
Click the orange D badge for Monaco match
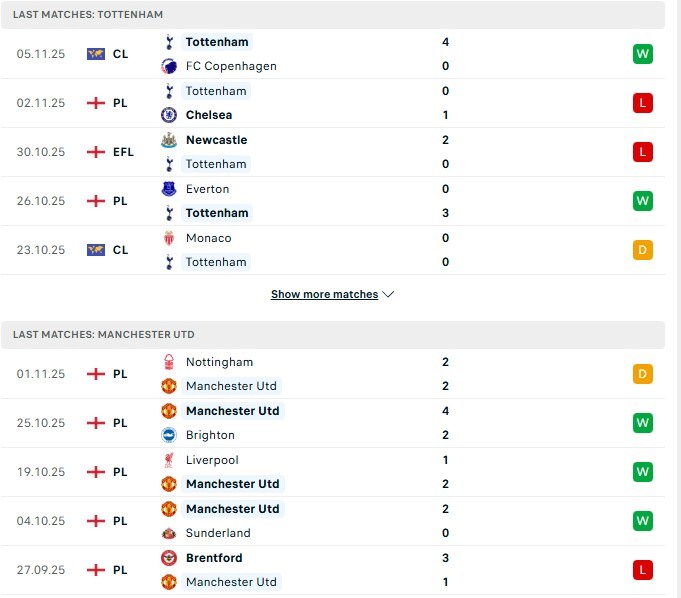tap(643, 250)
